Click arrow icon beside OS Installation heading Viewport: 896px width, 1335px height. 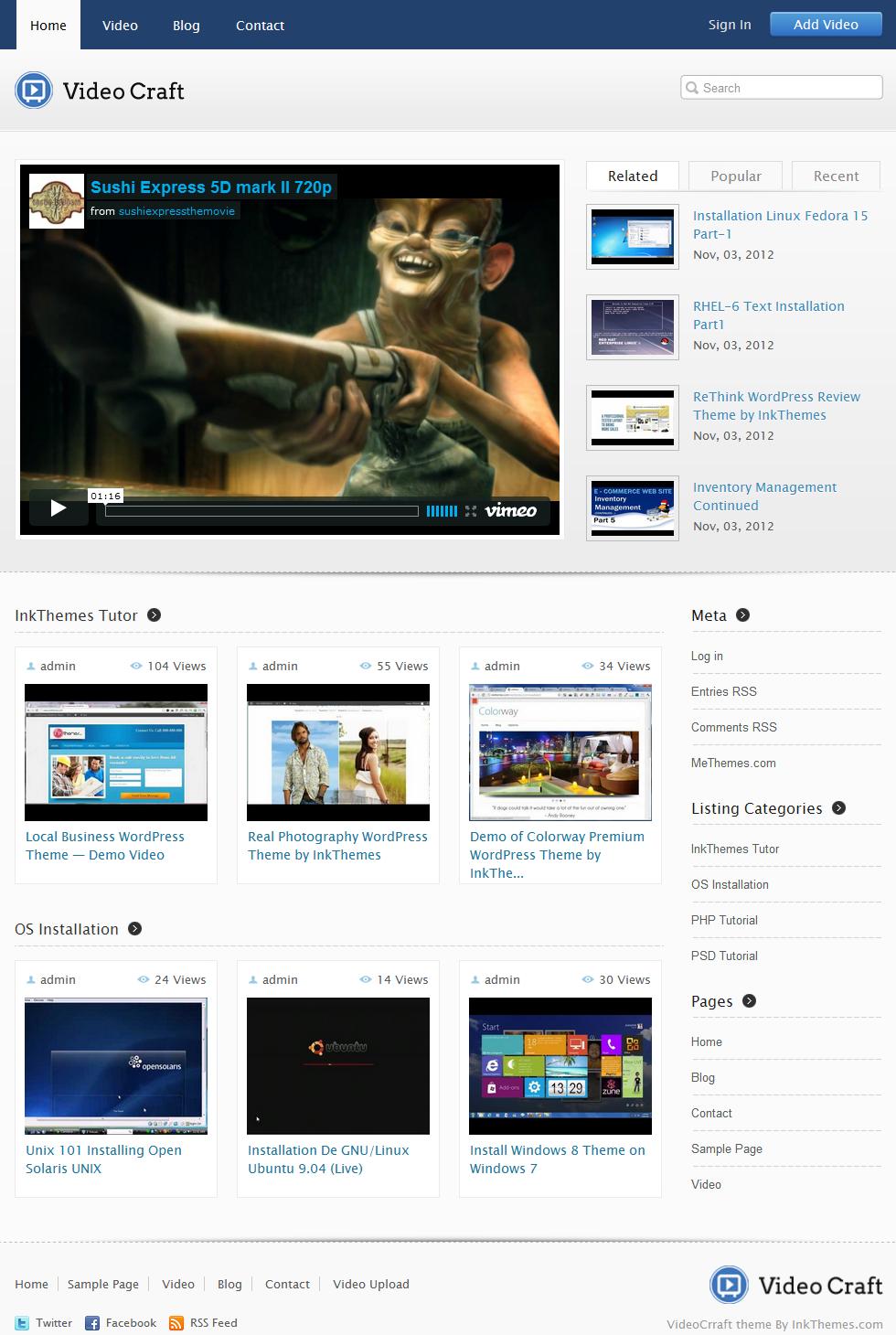tap(135, 929)
